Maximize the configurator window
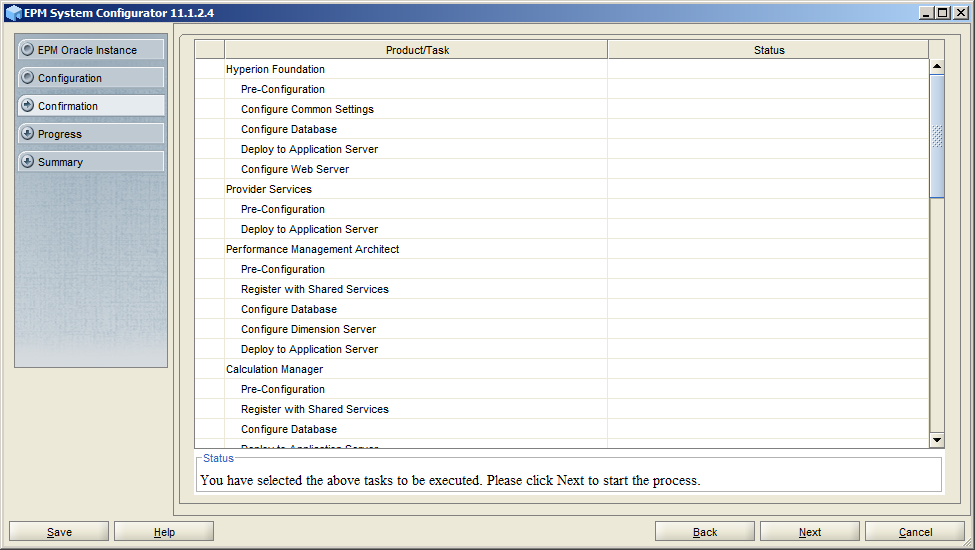The width and height of the screenshot is (975, 550). click(x=943, y=13)
